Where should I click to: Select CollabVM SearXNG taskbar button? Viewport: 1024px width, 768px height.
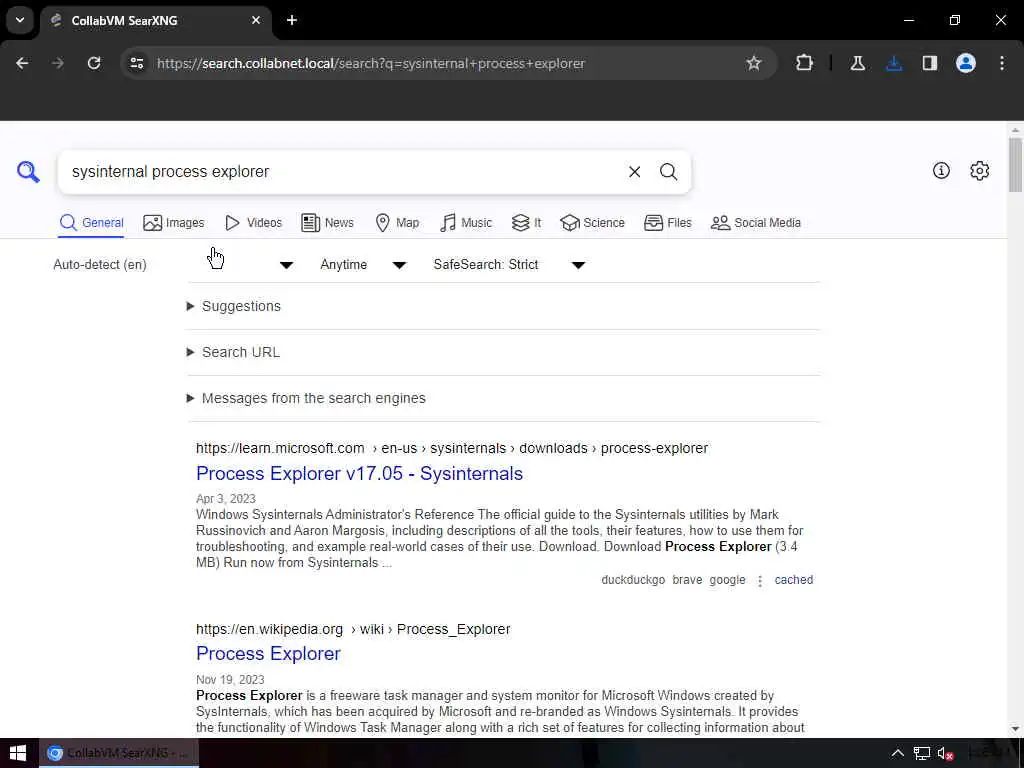(119, 753)
